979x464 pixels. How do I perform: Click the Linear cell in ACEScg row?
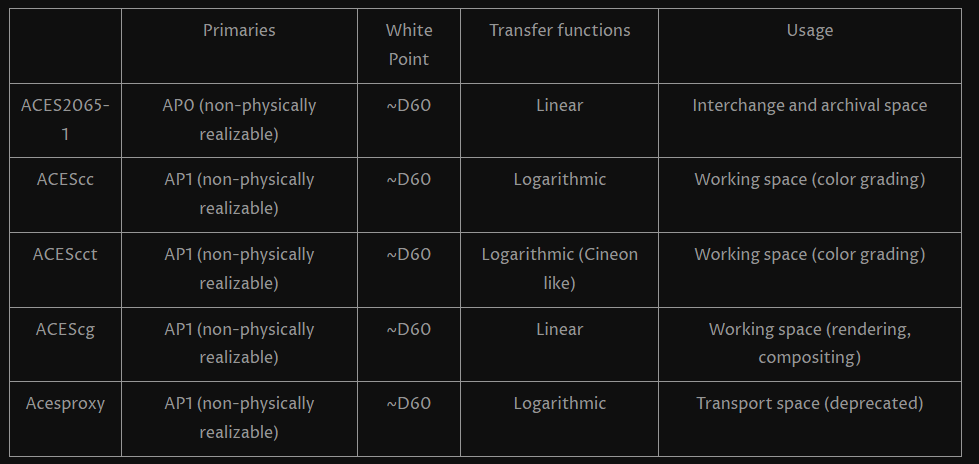click(559, 329)
